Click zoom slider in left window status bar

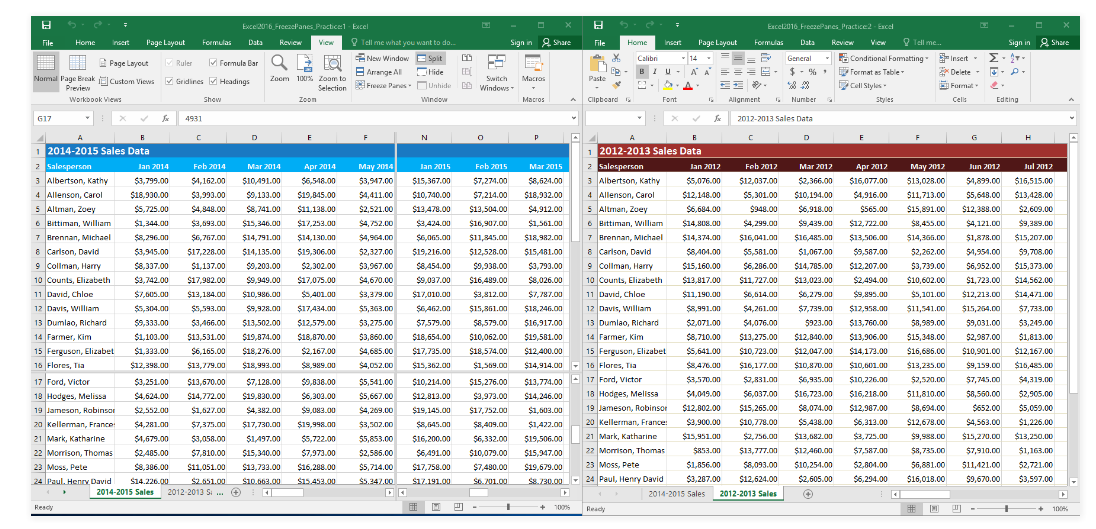coord(508,507)
